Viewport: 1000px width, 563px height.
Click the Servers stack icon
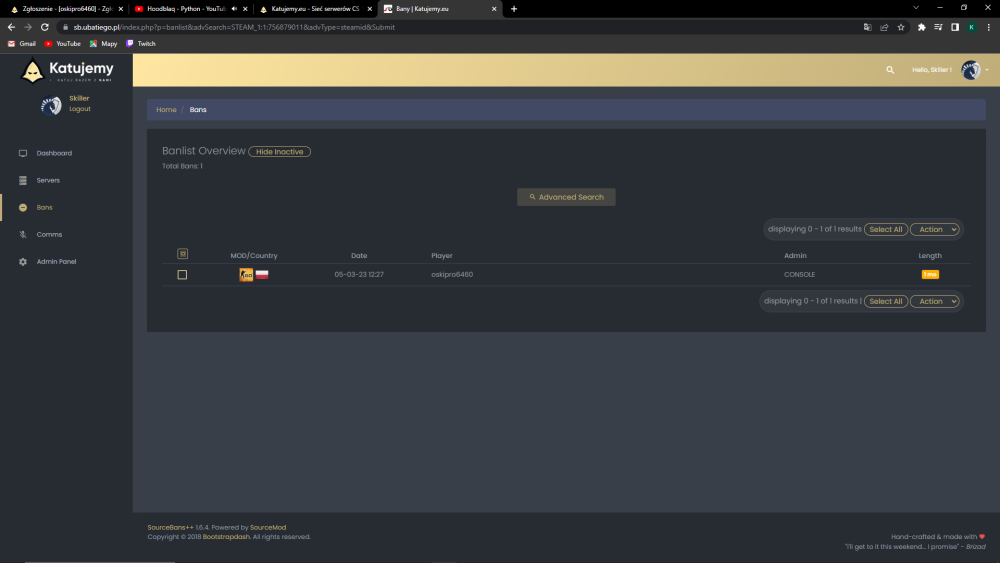click(x=23, y=180)
